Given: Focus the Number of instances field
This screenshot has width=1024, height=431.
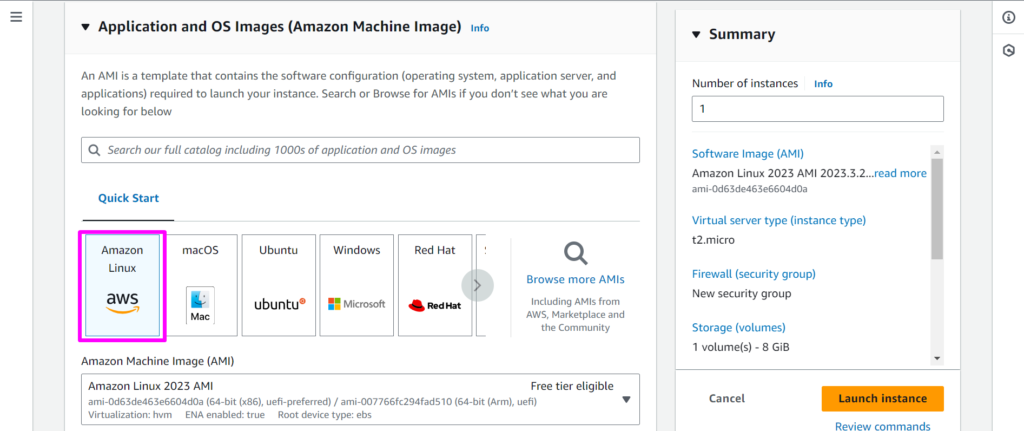Looking at the screenshot, I should pyautogui.click(x=817, y=109).
